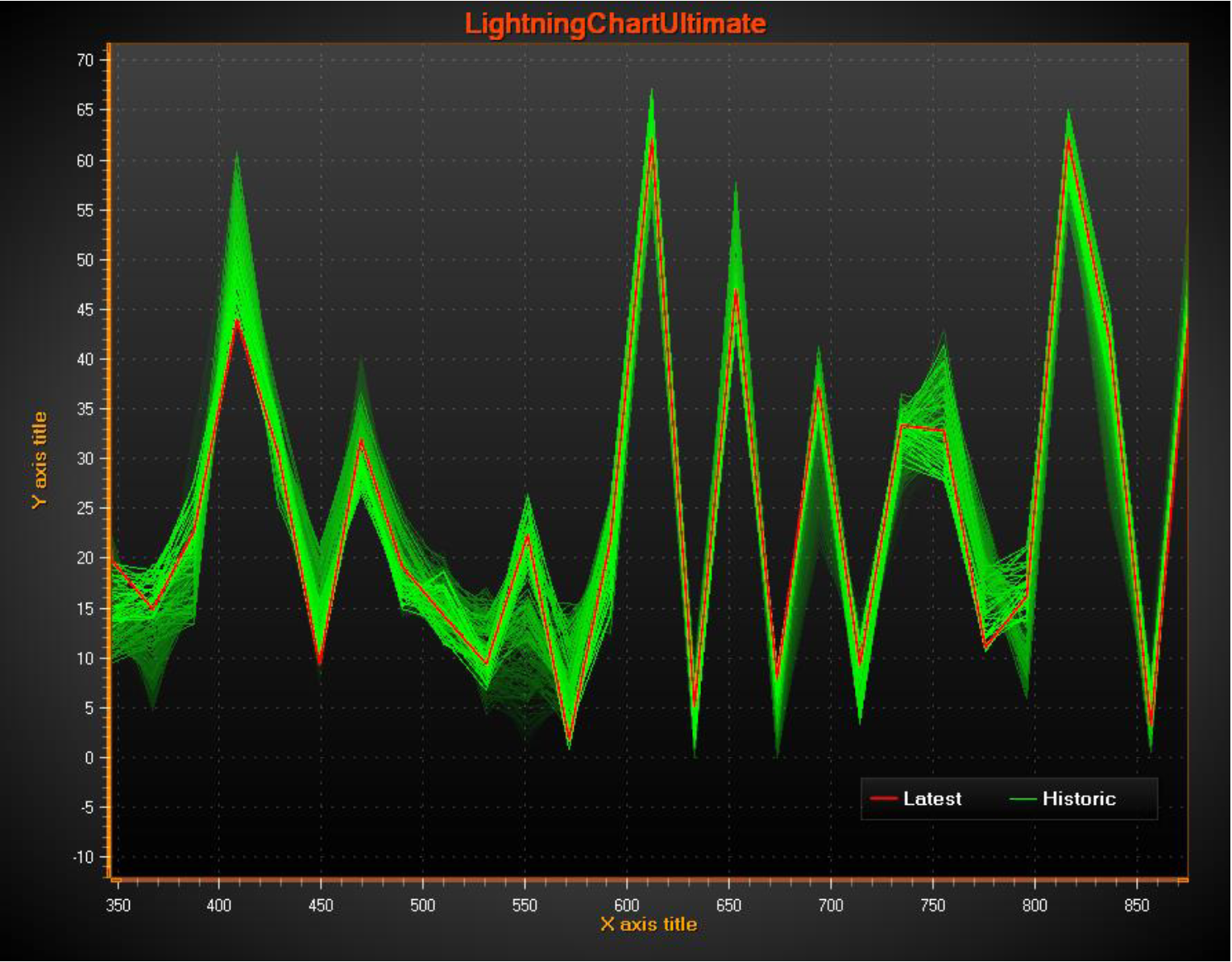The height and width of the screenshot is (962, 1232).
Task: Select the Historic series legend entry
Action: (x=1062, y=798)
